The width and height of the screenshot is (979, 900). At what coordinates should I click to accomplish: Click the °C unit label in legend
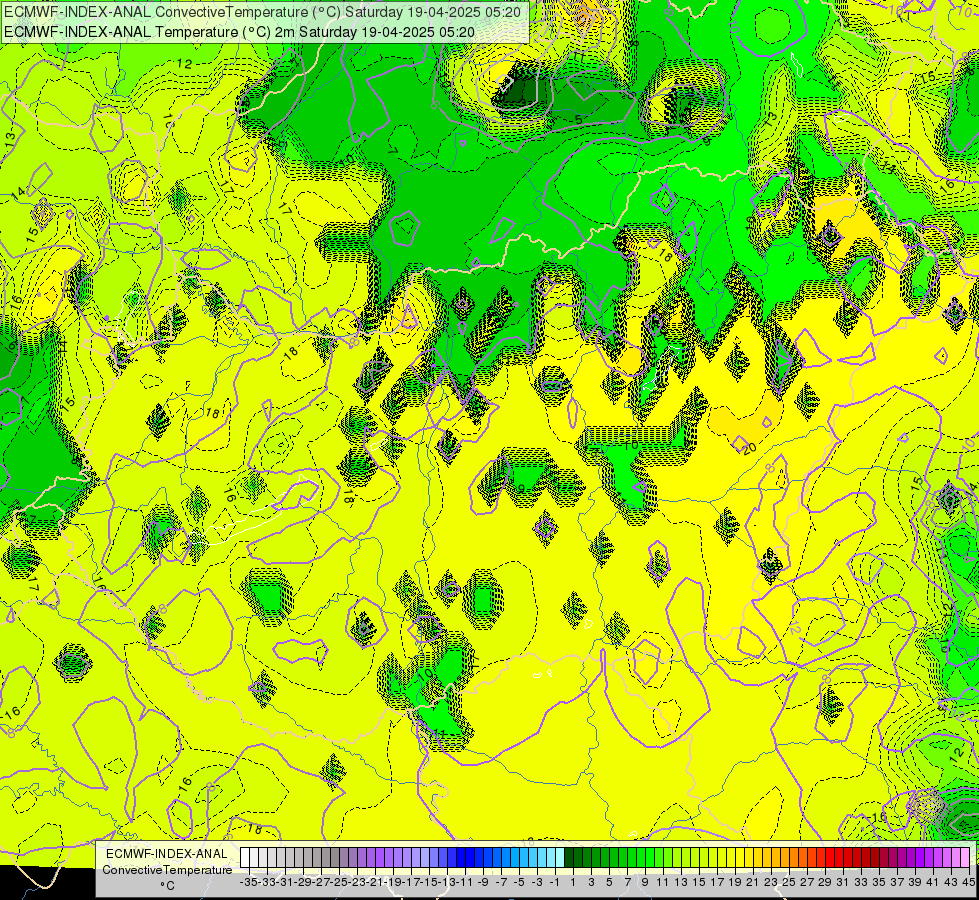point(167,886)
